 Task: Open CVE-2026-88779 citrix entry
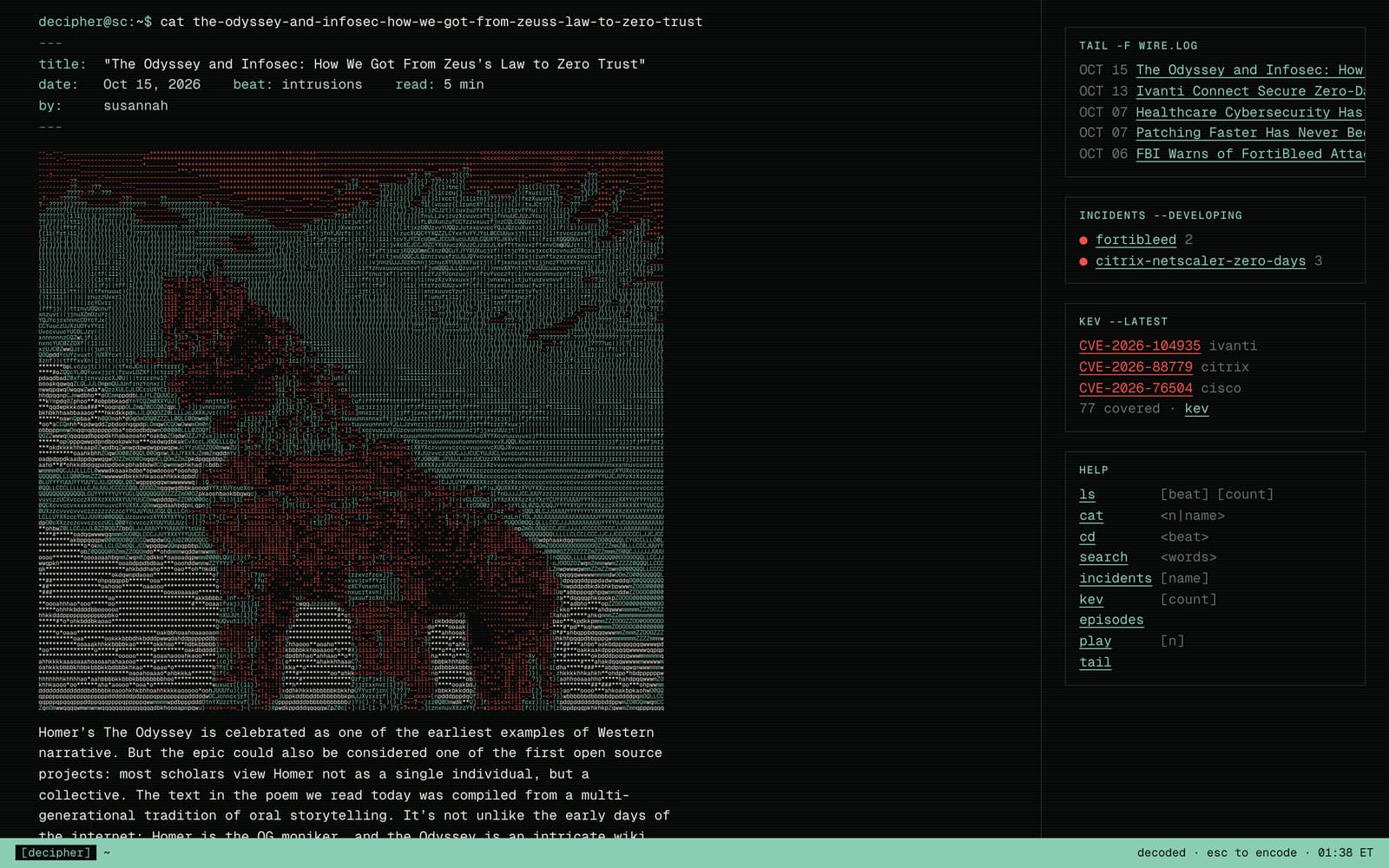[1136, 367]
